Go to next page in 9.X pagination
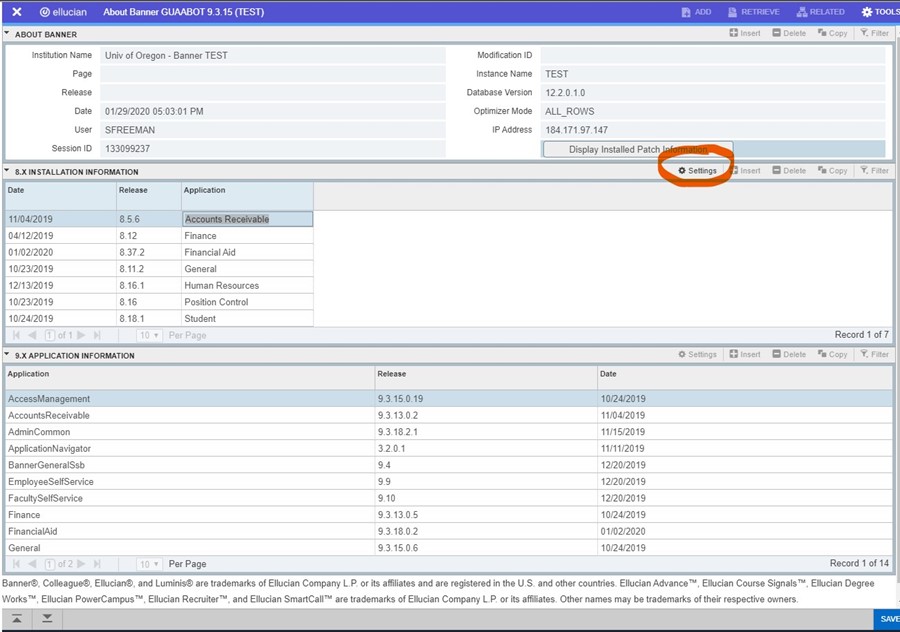 (x=81, y=564)
